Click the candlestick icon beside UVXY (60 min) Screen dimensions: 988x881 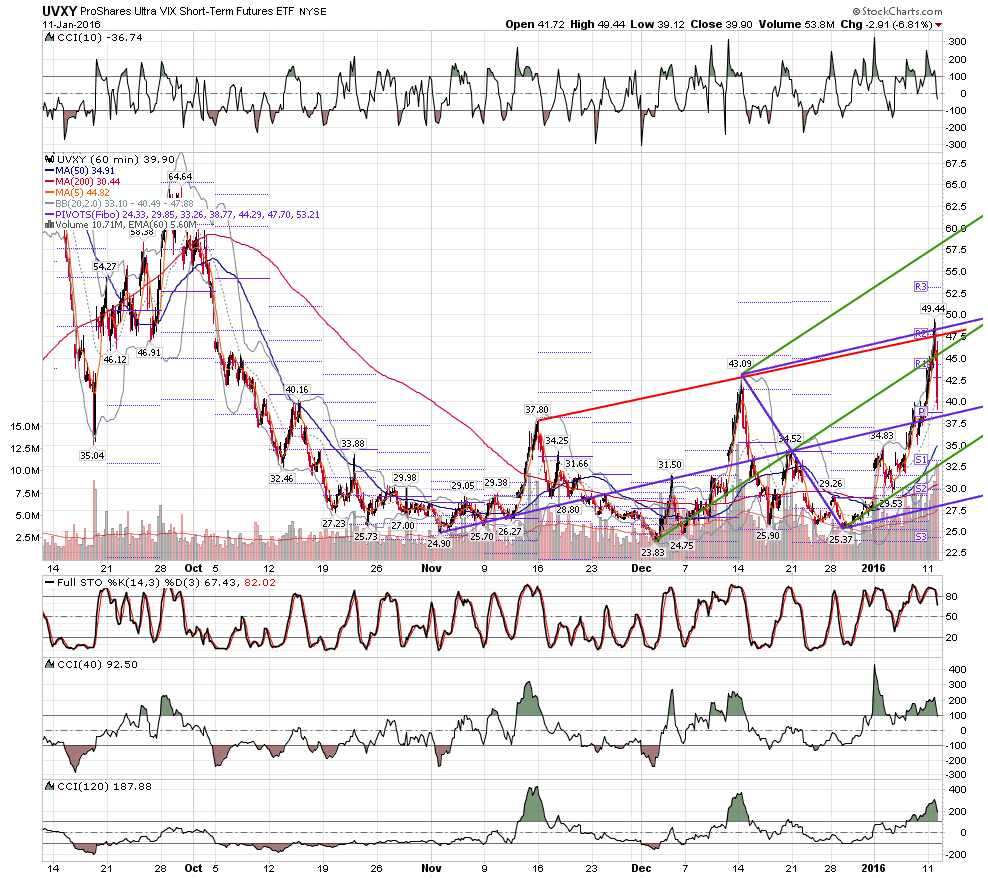click(x=49, y=159)
